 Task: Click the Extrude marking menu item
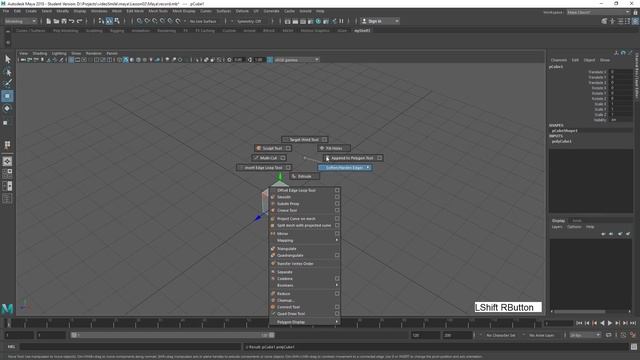click(x=304, y=176)
